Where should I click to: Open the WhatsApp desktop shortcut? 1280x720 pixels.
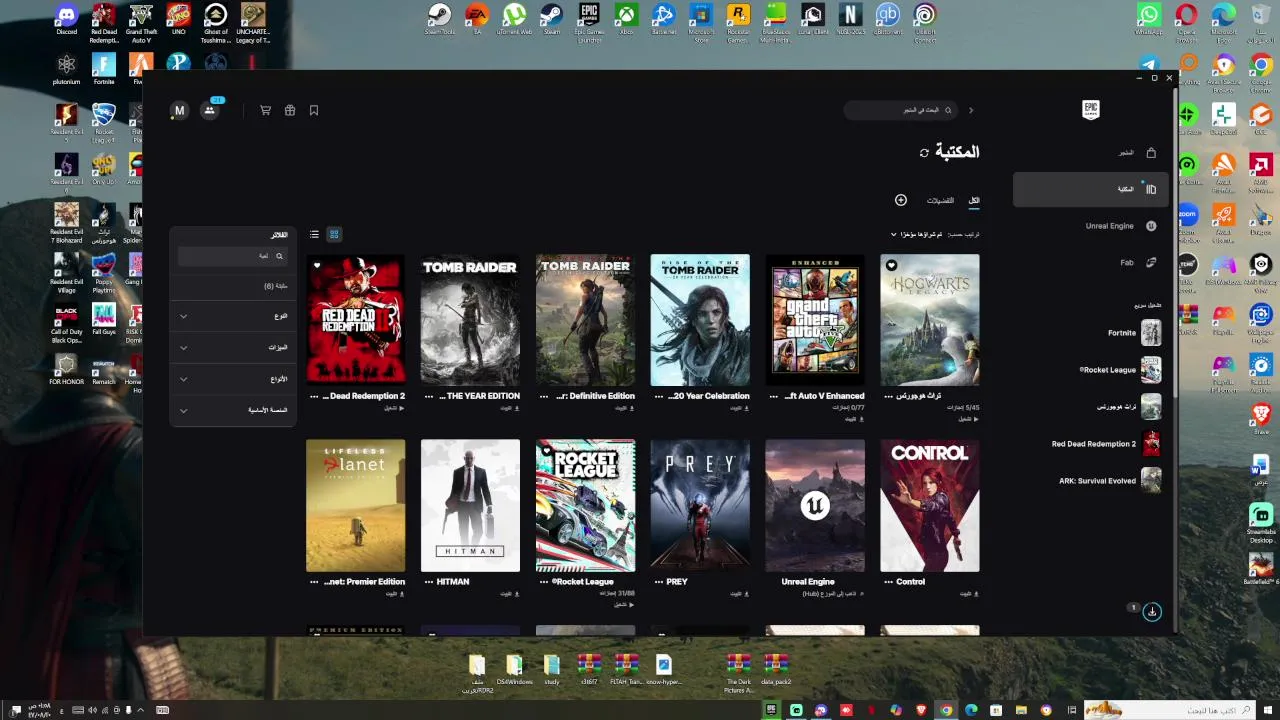[1149, 20]
